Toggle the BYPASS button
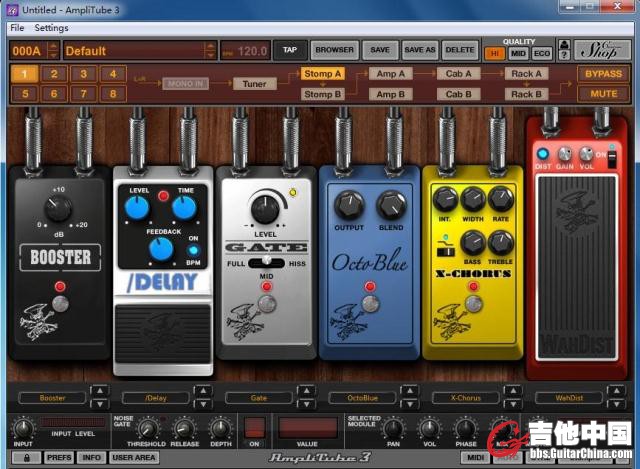 tap(603, 74)
